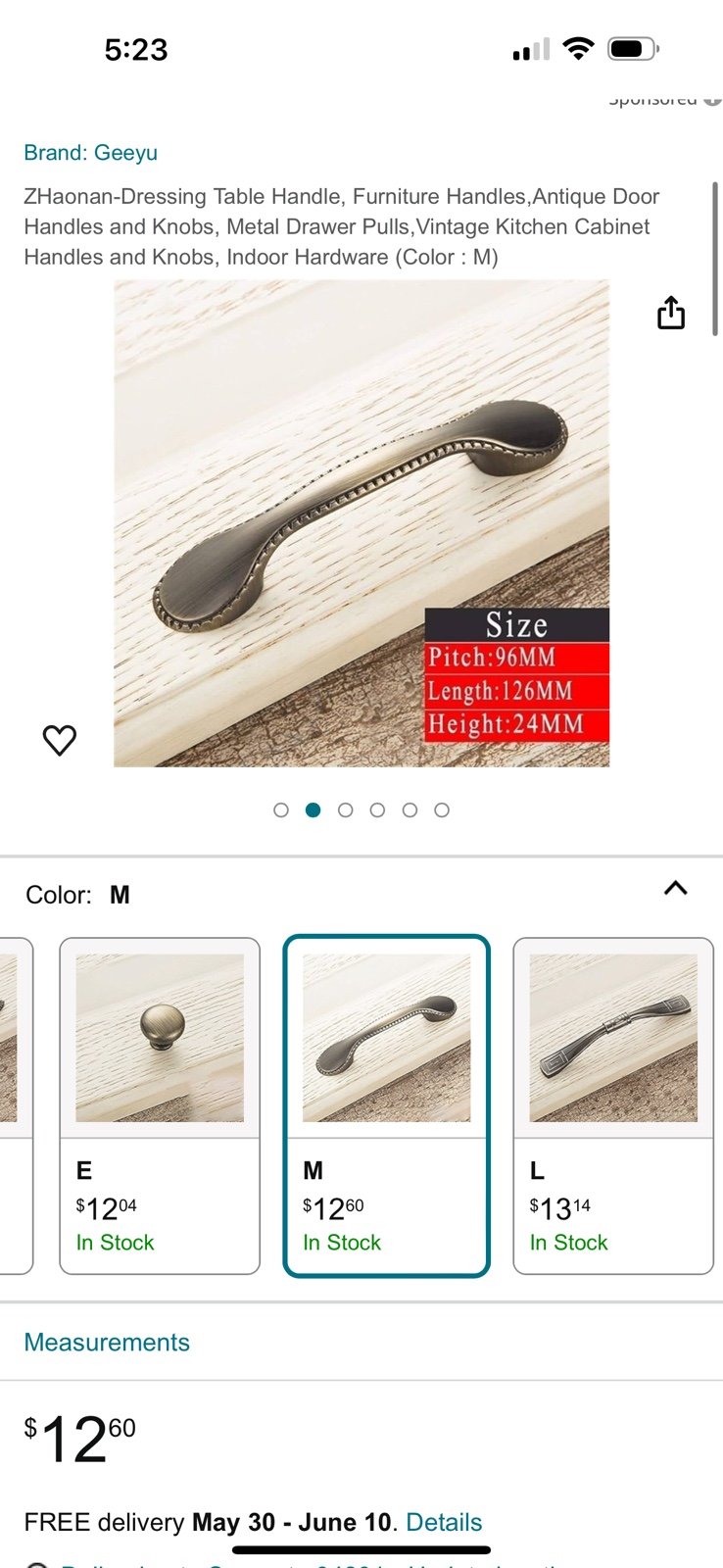Collapse the Color section chevron
Viewport: 723px width, 1568px height.
click(x=676, y=888)
